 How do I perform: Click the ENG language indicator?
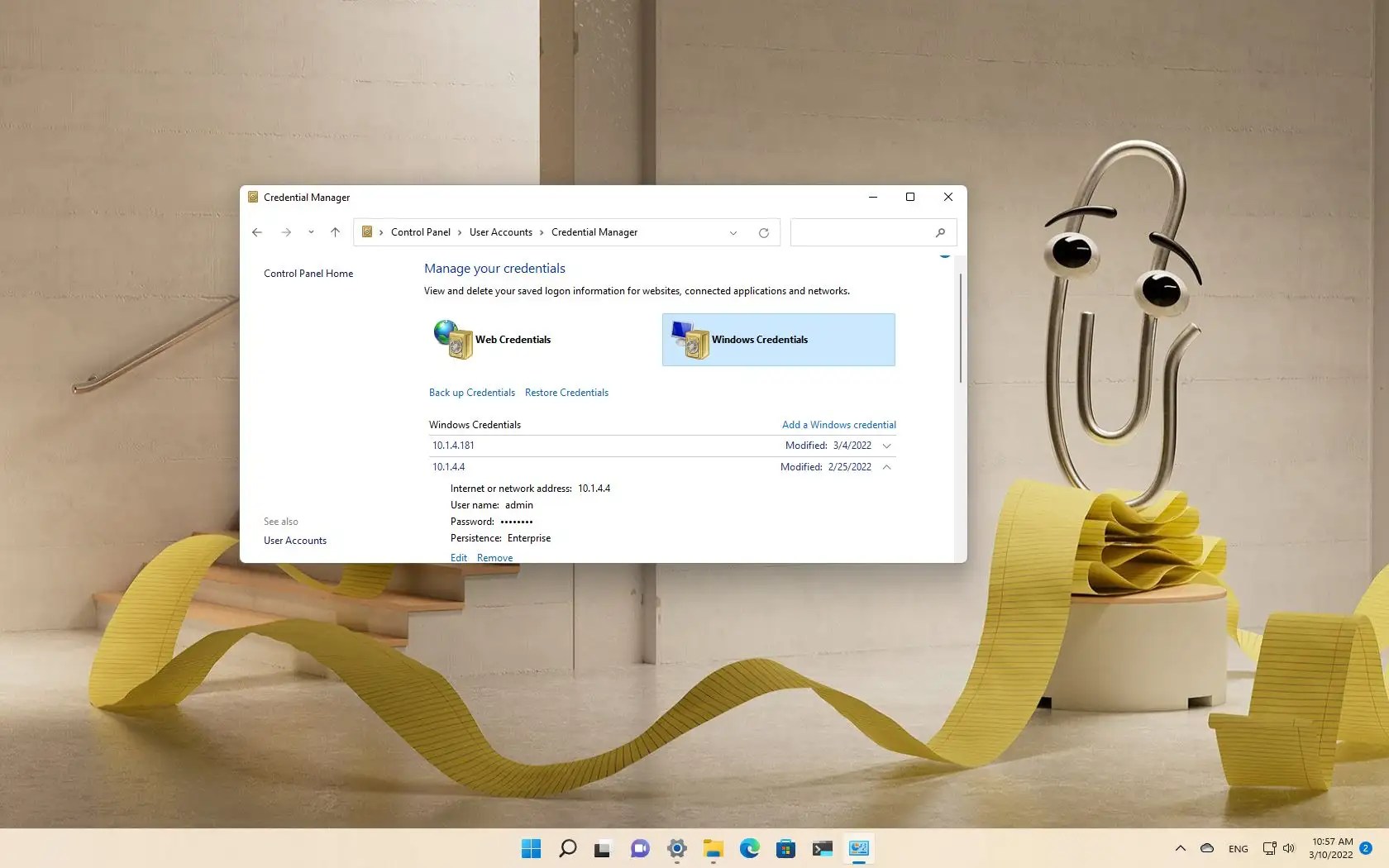pyautogui.click(x=1239, y=849)
